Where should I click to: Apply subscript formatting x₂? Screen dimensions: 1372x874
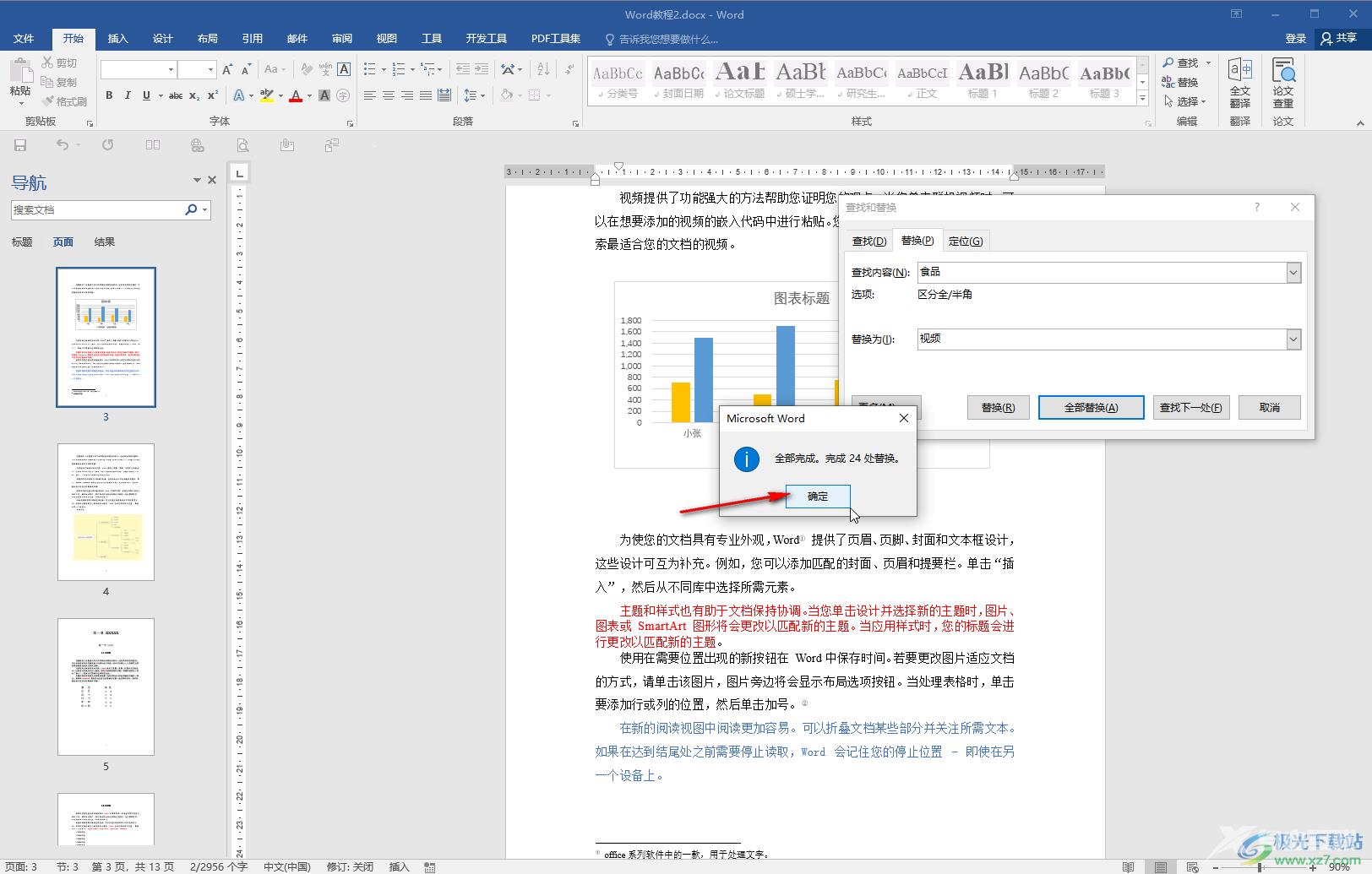pyautogui.click(x=194, y=95)
